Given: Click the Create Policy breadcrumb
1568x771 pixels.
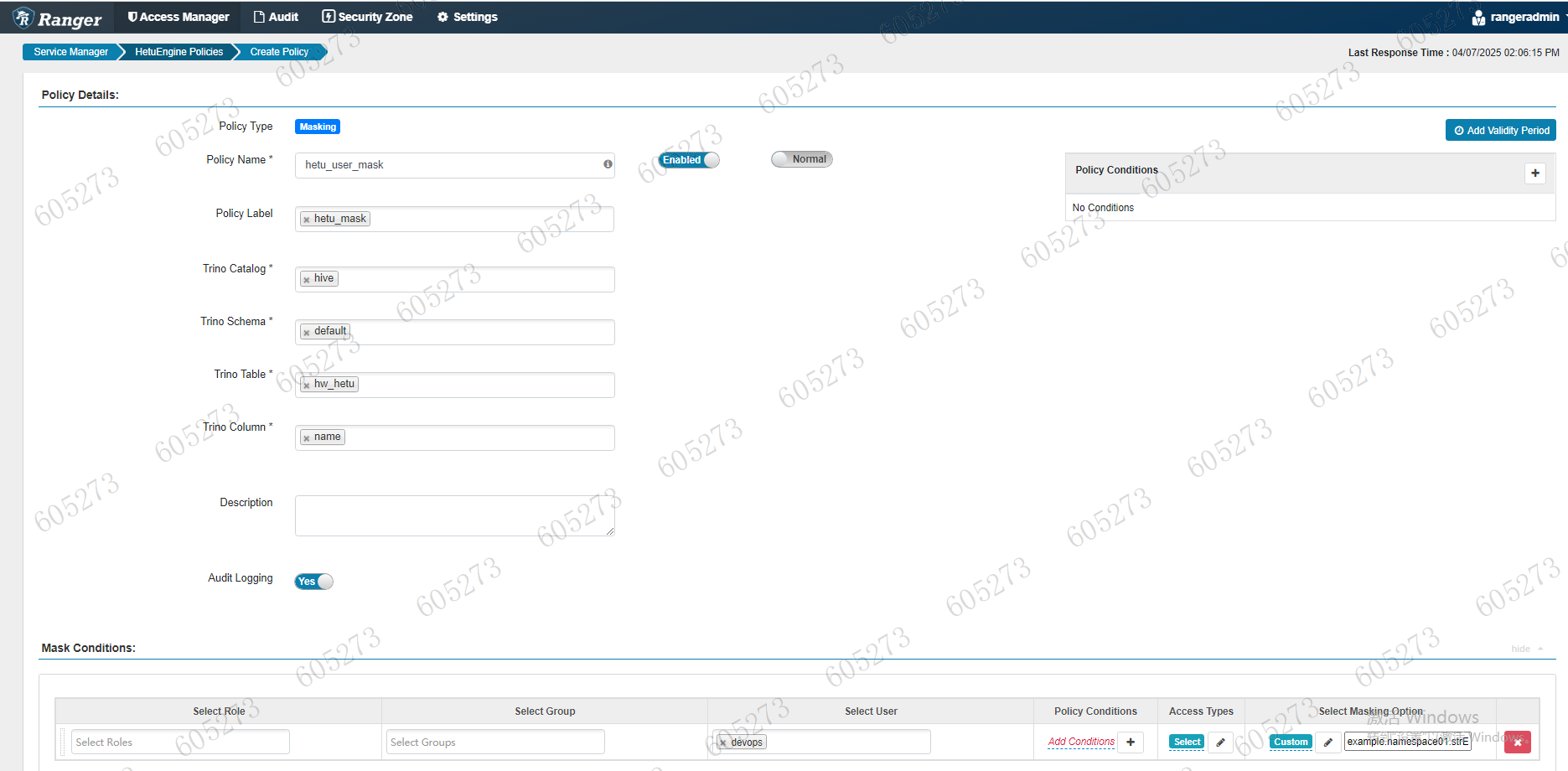Looking at the screenshot, I should pyautogui.click(x=279, y=52).
